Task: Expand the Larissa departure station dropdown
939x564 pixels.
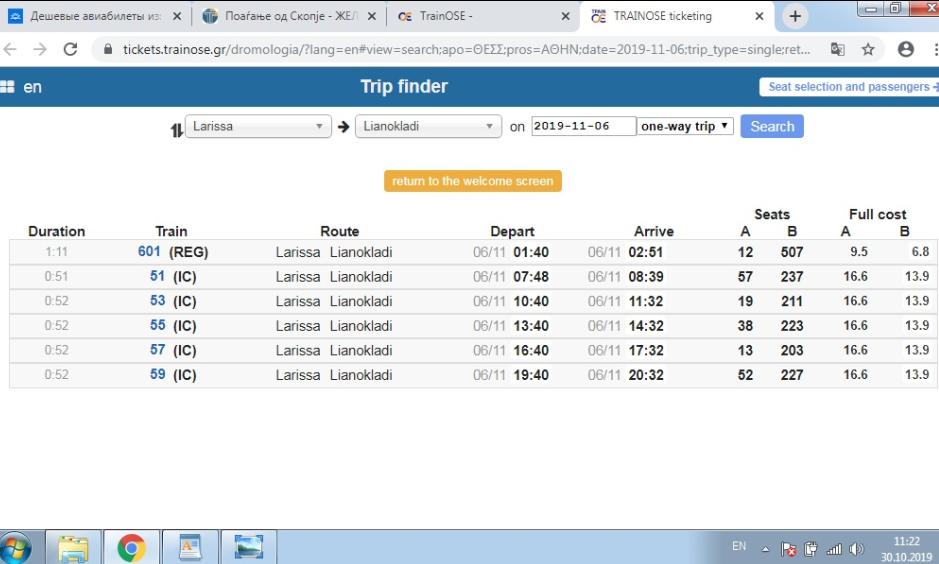Action: click(258, 127)
